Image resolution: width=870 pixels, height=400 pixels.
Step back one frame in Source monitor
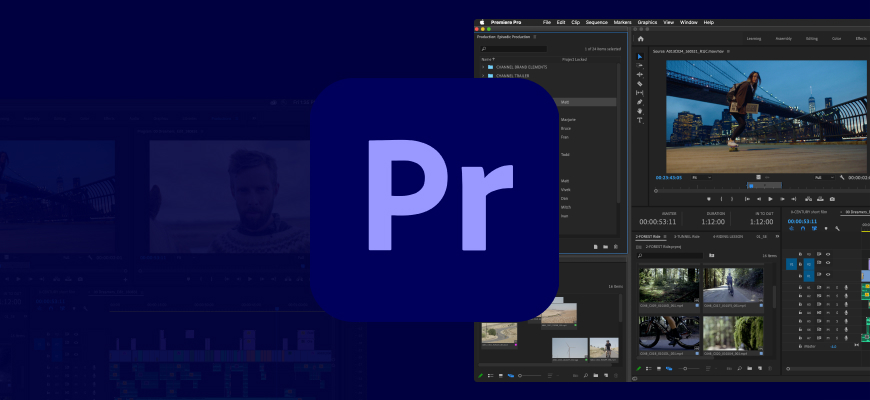pyautogui.click(x=759, y=199)
